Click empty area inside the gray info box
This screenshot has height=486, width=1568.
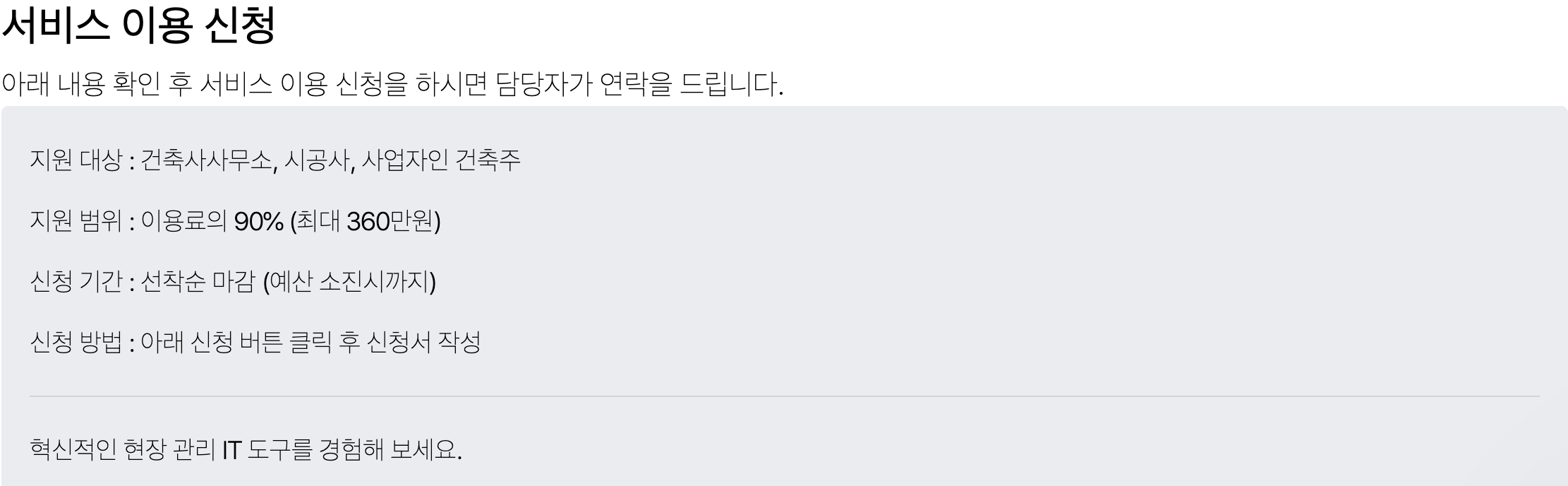[988, 283]
